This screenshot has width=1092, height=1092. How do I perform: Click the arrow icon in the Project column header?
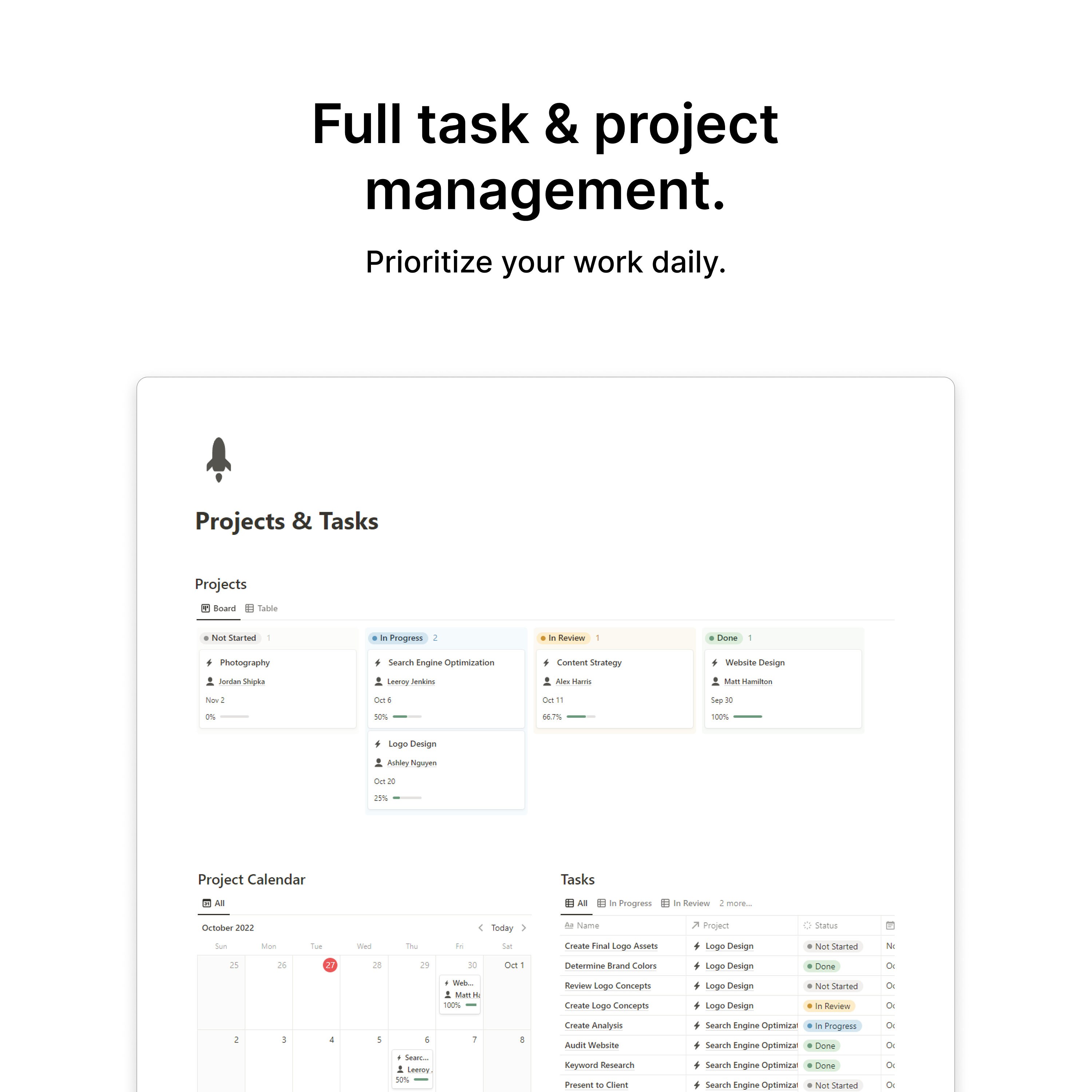(x=696, y=925)
